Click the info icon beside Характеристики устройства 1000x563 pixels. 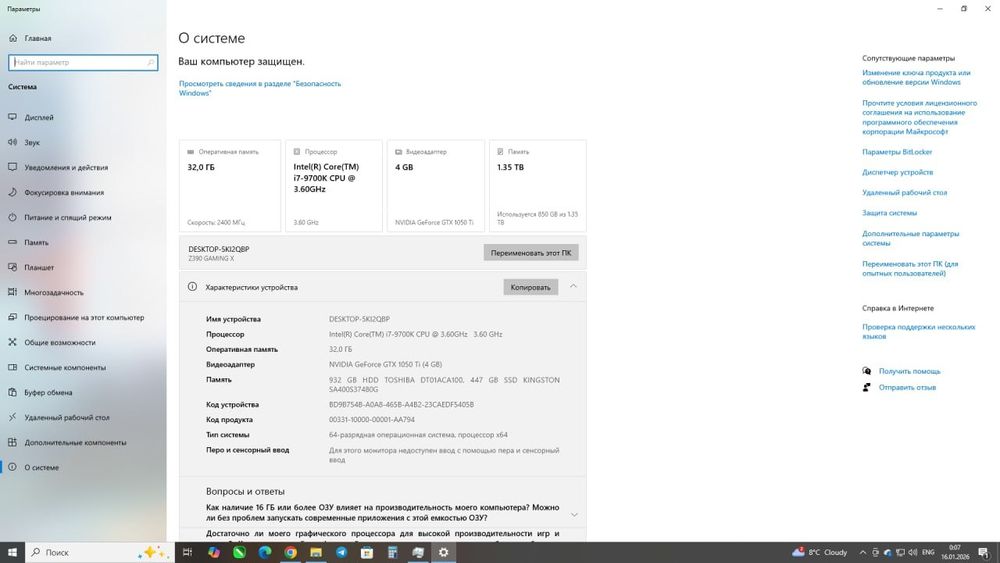[192, 287]
